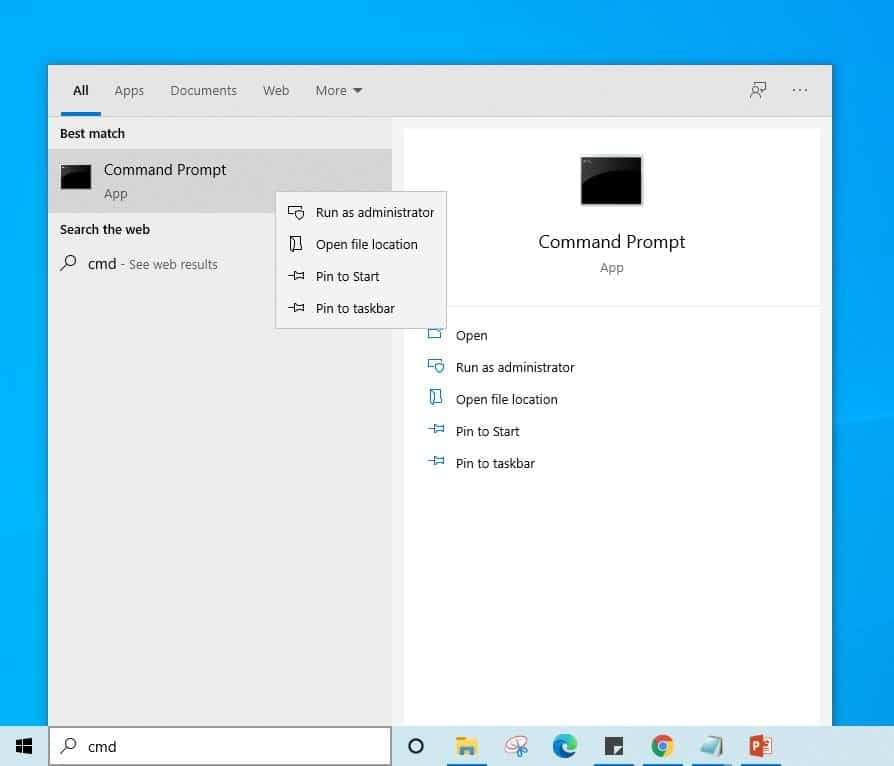894x766 pixels.
Task: Choose Pin to taskbar in context menu
Action: click(x=361, y=308)
